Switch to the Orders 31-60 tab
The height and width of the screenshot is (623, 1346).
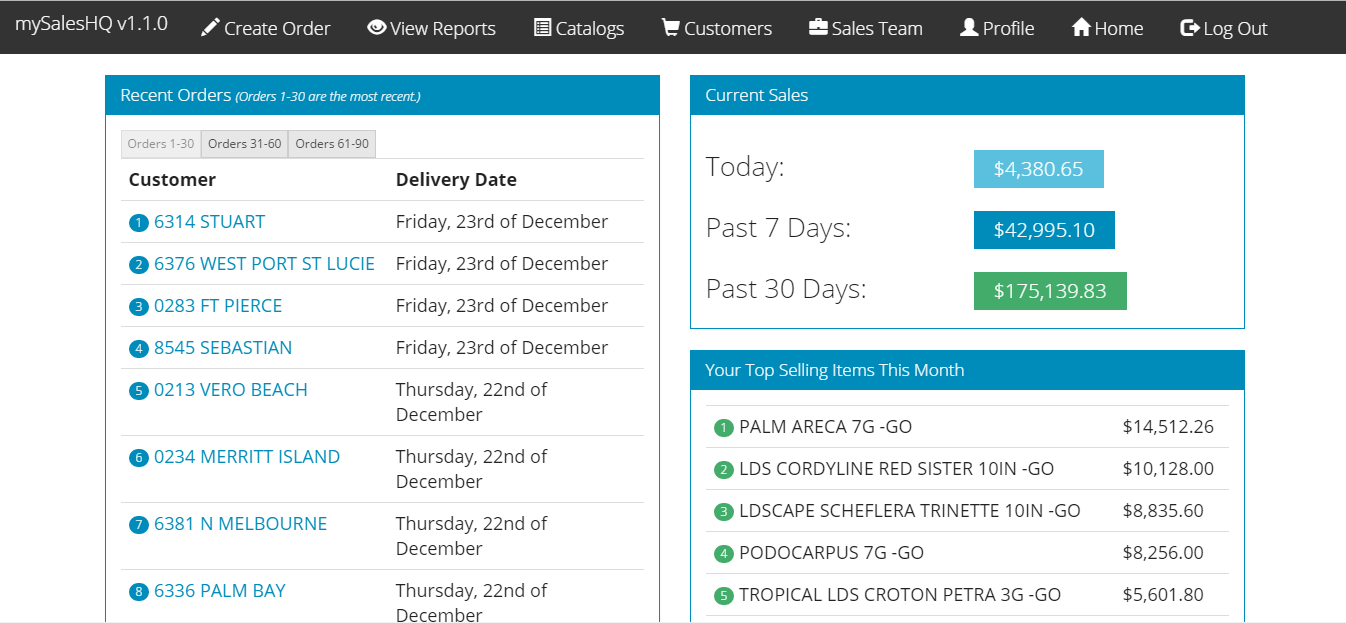[x=244, y=144]
